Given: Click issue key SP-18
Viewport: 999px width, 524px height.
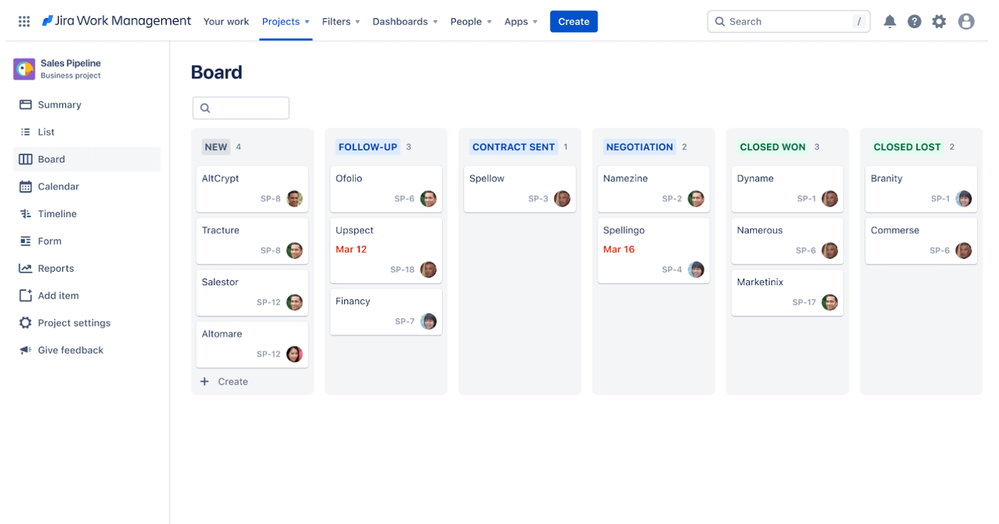Looking at the screenshot, I should tap(402, 269).
